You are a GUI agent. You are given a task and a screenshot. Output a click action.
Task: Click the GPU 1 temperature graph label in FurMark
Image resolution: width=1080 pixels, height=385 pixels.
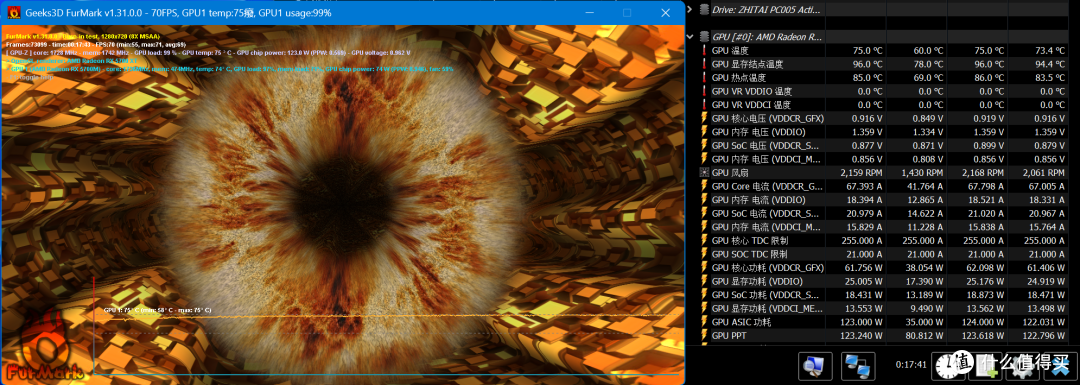pyautogui.click(x=158, y=310)
